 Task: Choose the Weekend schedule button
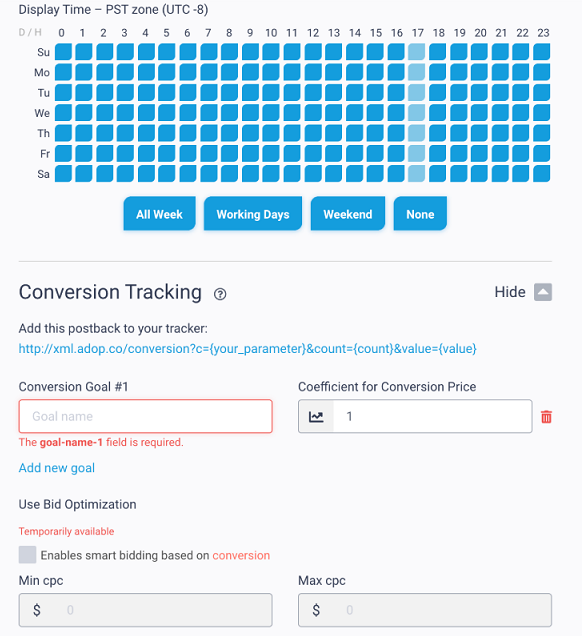pos(348,214)
